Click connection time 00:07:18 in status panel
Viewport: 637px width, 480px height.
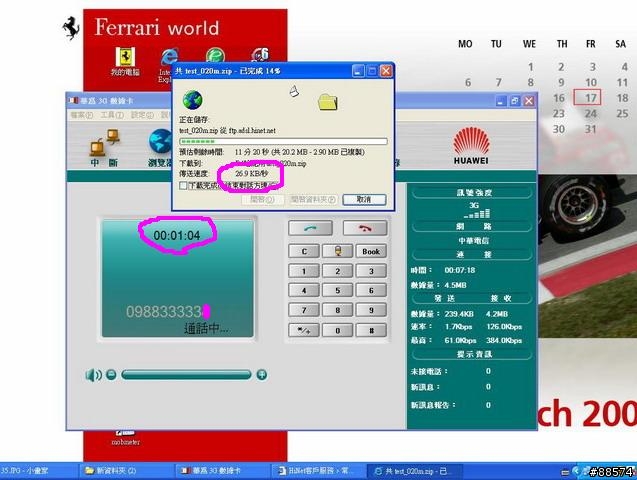pos(460,270)
